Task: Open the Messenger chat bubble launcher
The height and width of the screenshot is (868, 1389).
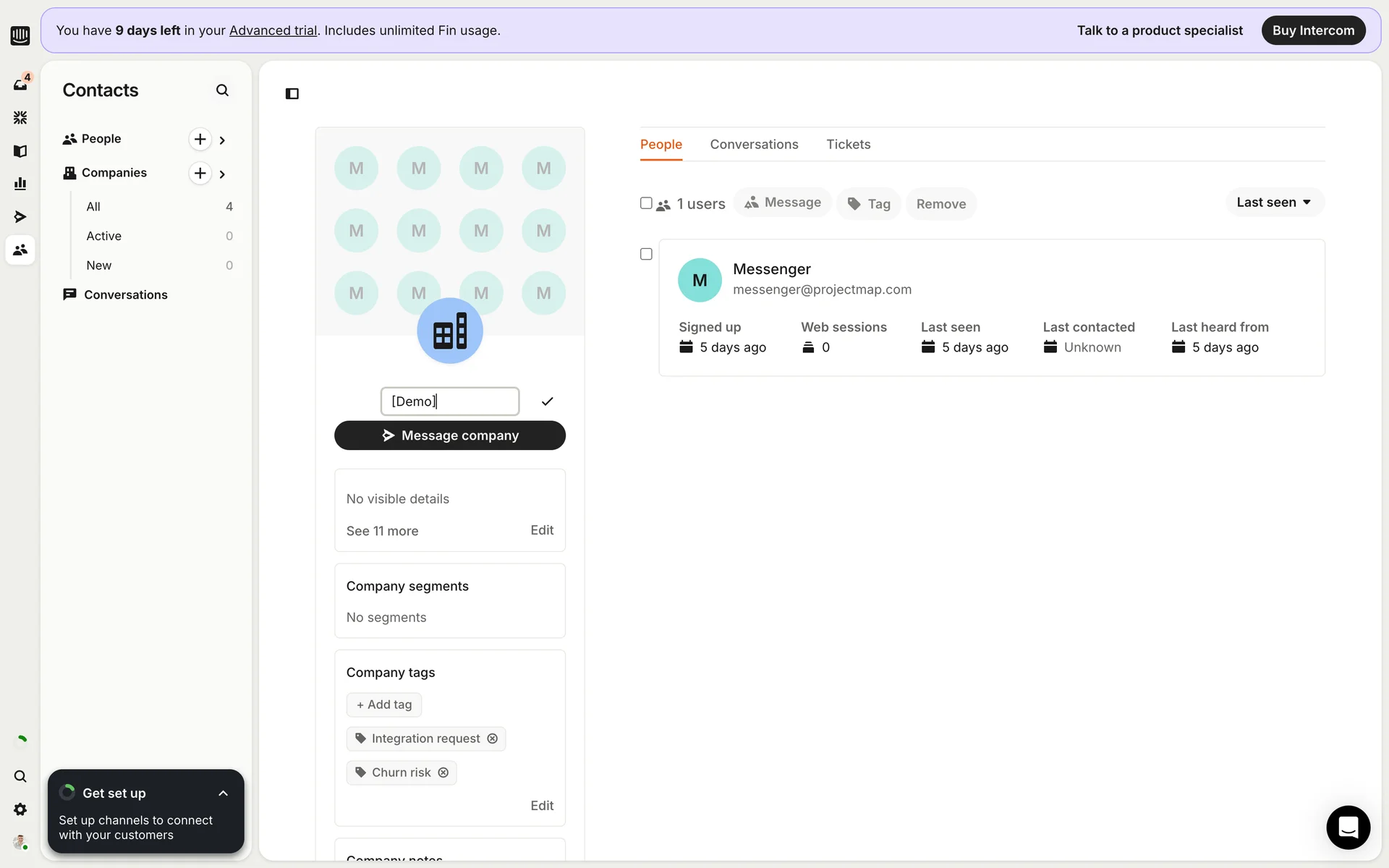Action: pyautogui.click(x=1348, y=827)
